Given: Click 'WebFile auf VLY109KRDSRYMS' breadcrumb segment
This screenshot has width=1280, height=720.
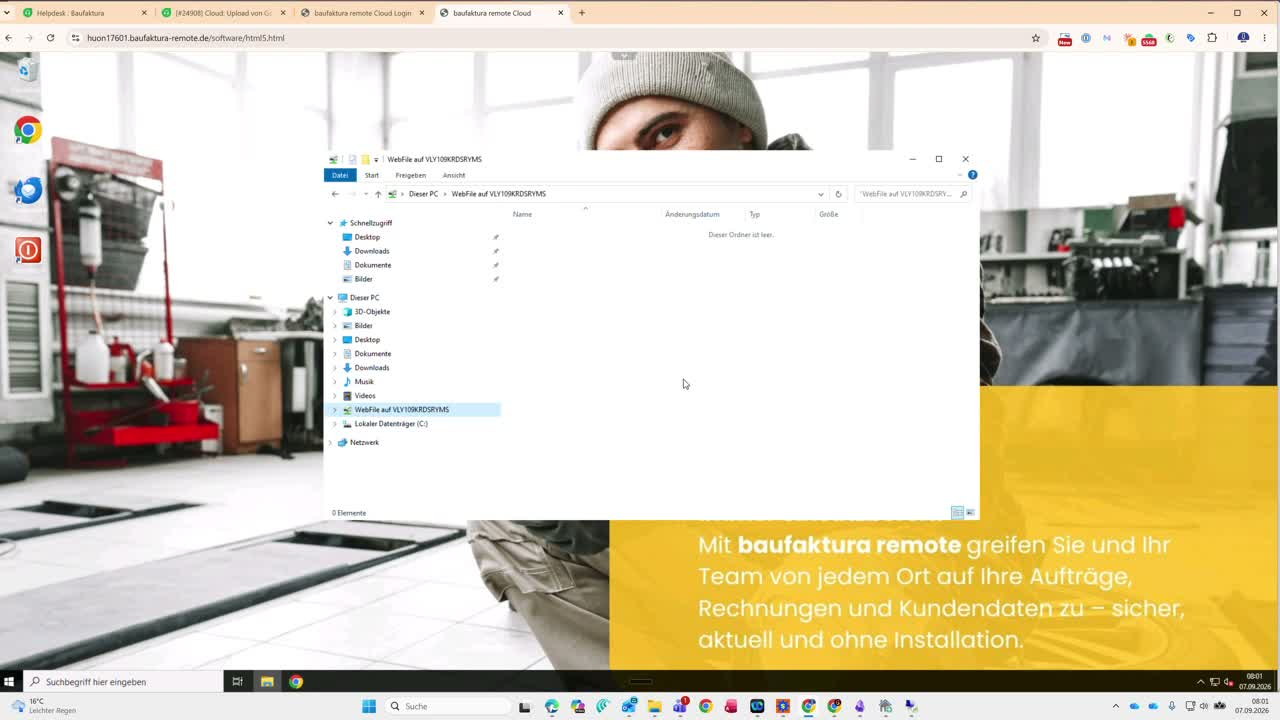Looking at the screenshot, I should coord(499,194).
